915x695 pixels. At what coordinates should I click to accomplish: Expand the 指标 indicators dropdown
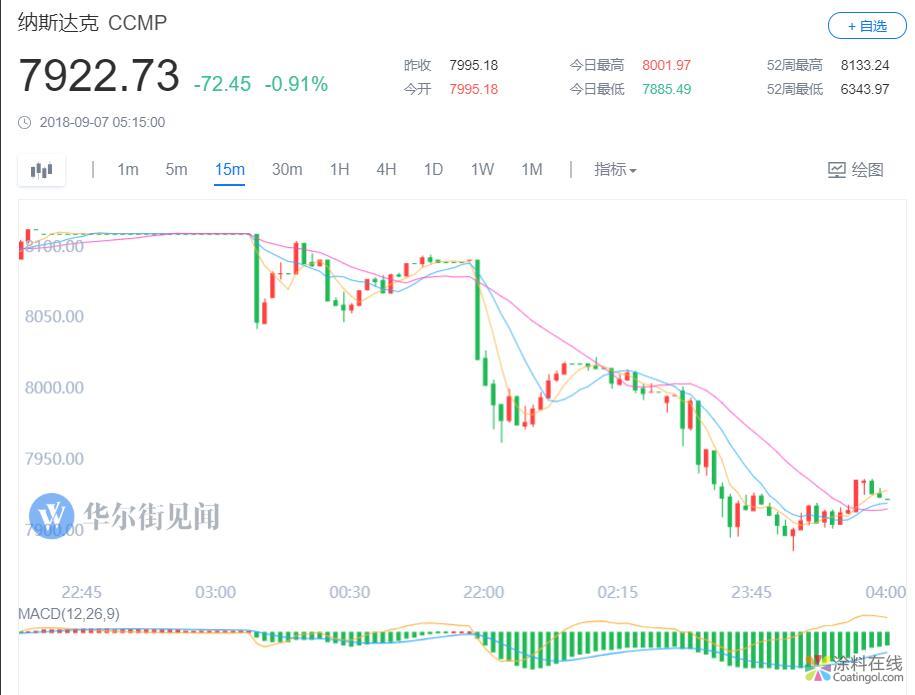(615, 170)
